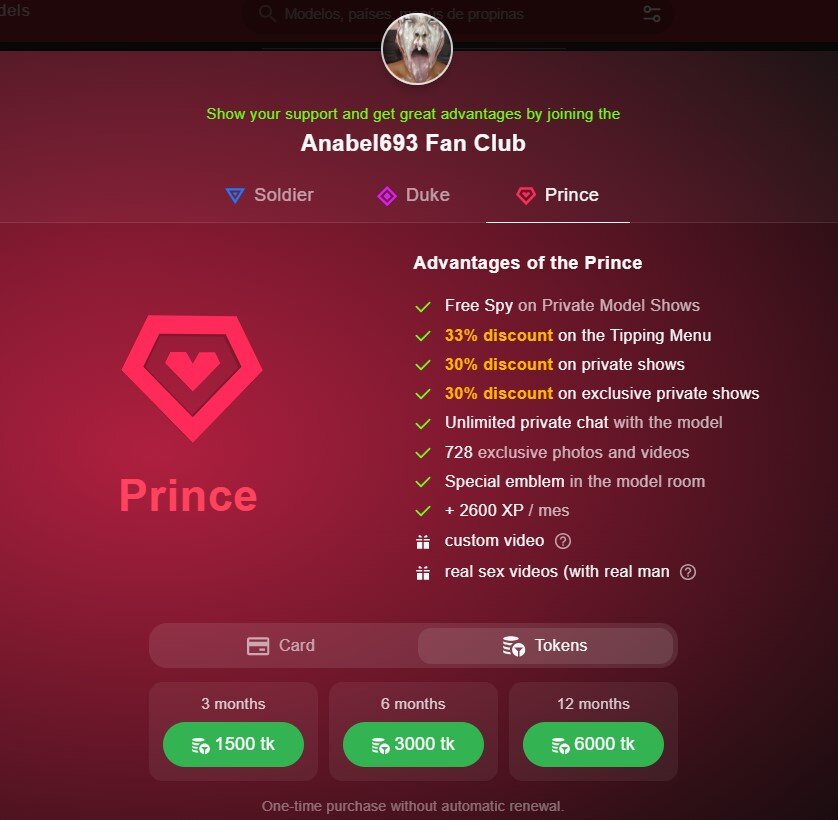Click the Duke purple diamond icon
This screenshot has height=820, width=838.
coord(387,196)
